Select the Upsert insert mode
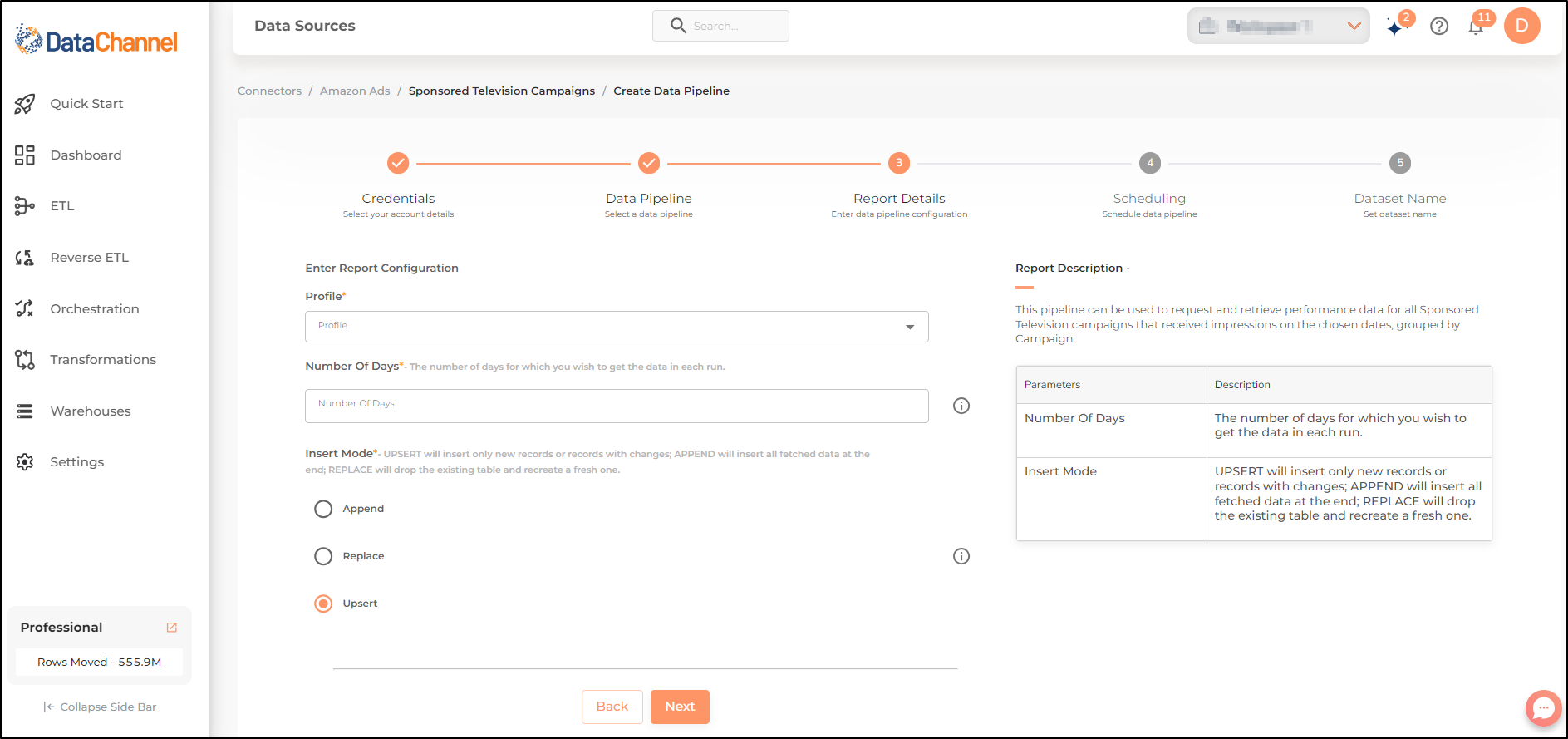The image size is (1568, 739). [x=323, y=604]
